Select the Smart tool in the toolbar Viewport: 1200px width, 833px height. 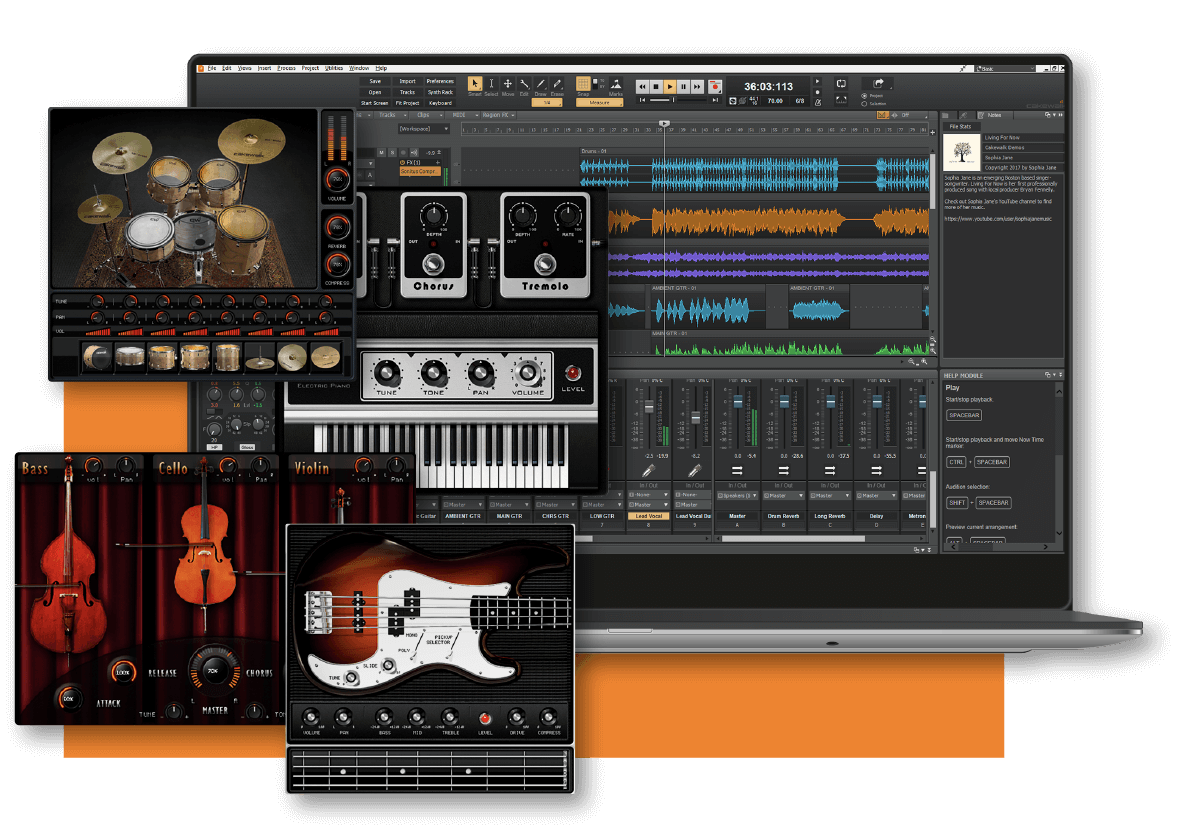click(x=475, y=85)
